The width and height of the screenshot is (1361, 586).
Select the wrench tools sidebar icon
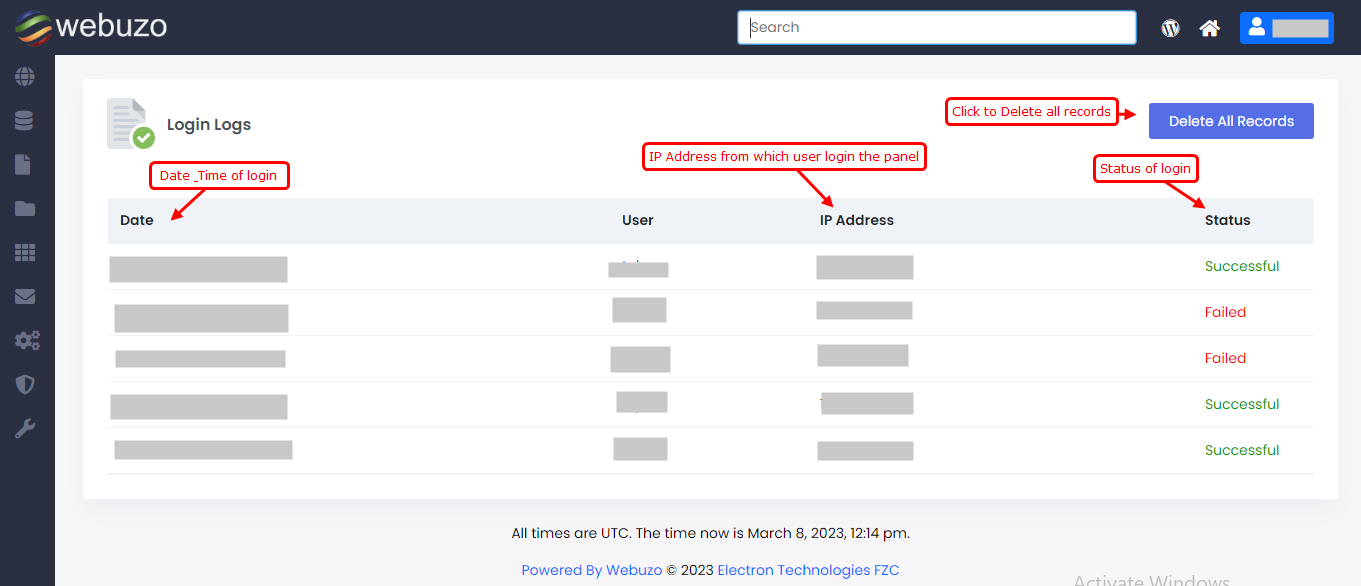(25, 429)
